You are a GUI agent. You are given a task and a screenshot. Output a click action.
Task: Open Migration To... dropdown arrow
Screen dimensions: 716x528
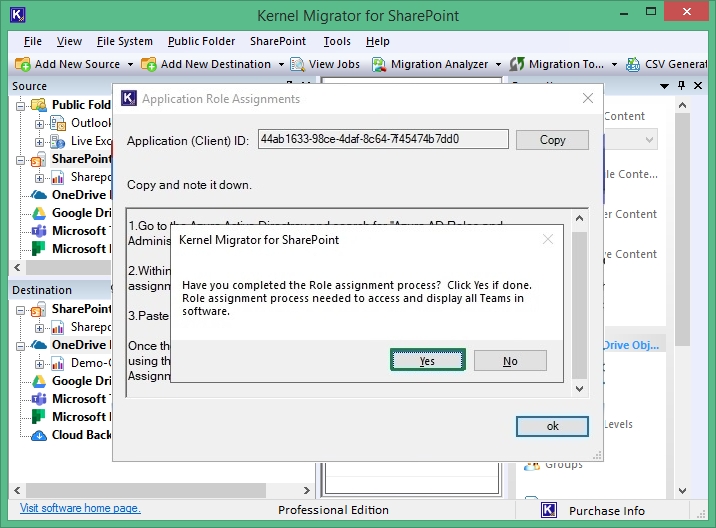(x=615, y=65)
